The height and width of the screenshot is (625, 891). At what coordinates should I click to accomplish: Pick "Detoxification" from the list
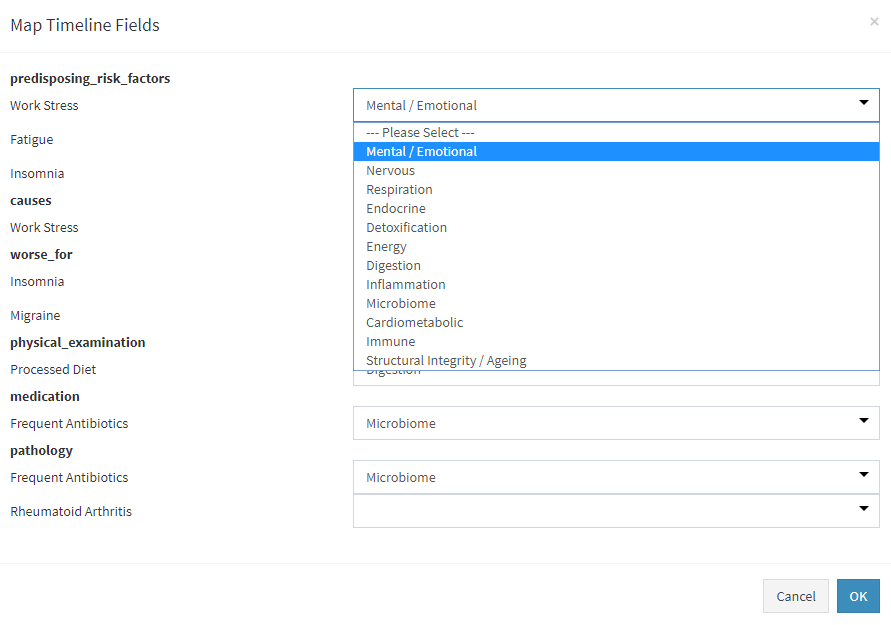pos(406,227)
